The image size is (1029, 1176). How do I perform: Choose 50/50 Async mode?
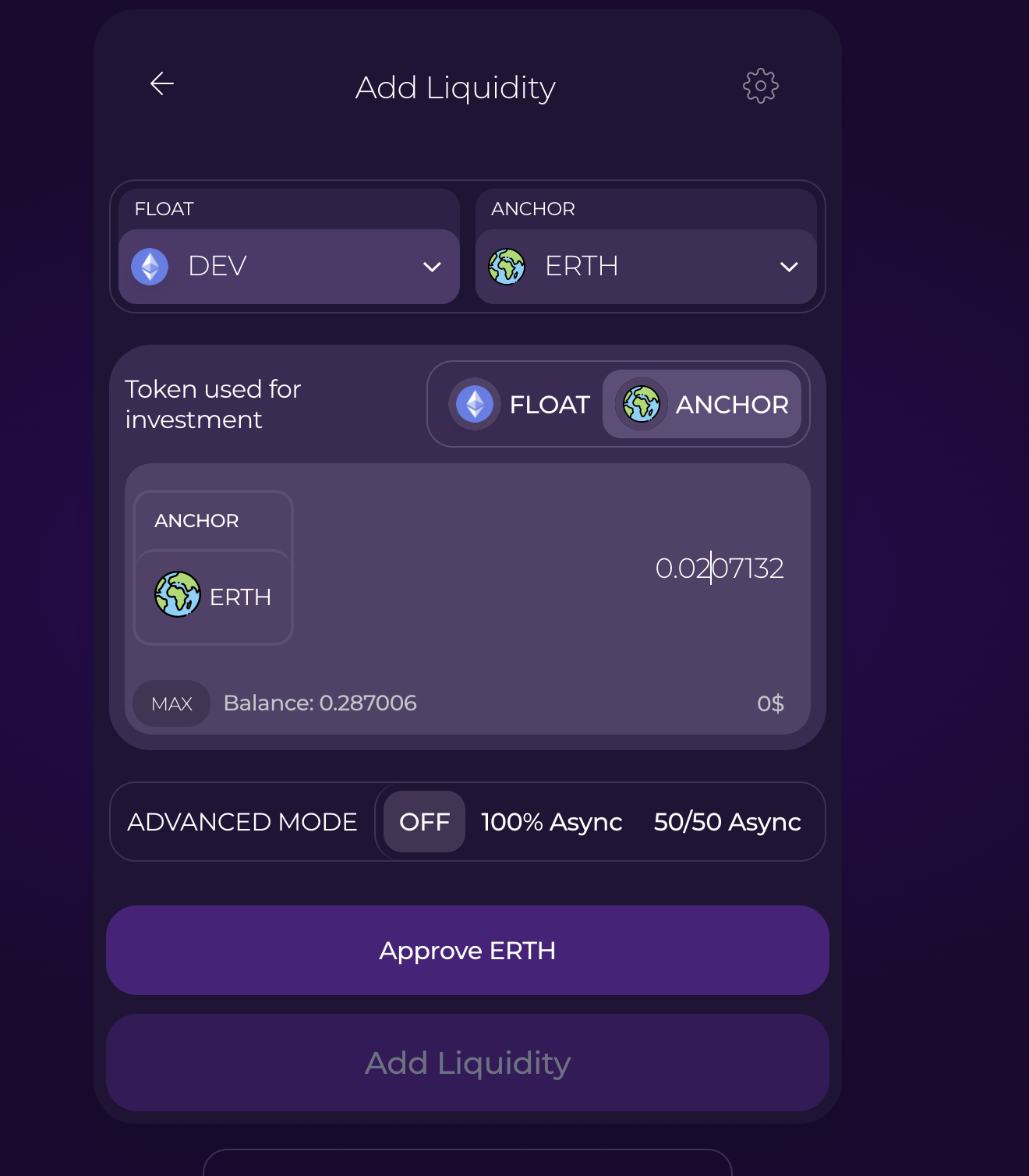[x=727, y=822]
